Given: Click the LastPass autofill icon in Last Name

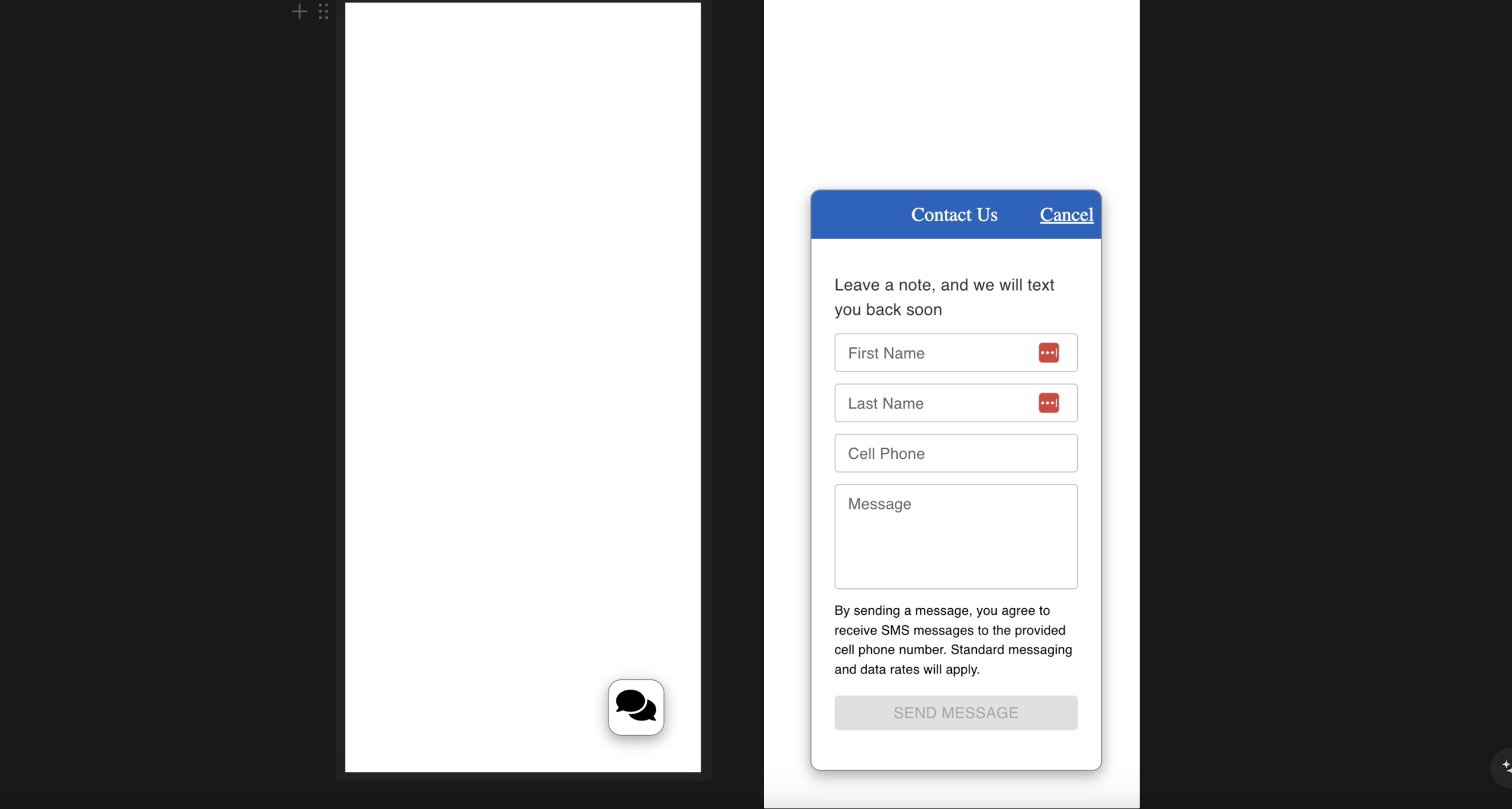Looking at the screenshot, I should 1049,403.
